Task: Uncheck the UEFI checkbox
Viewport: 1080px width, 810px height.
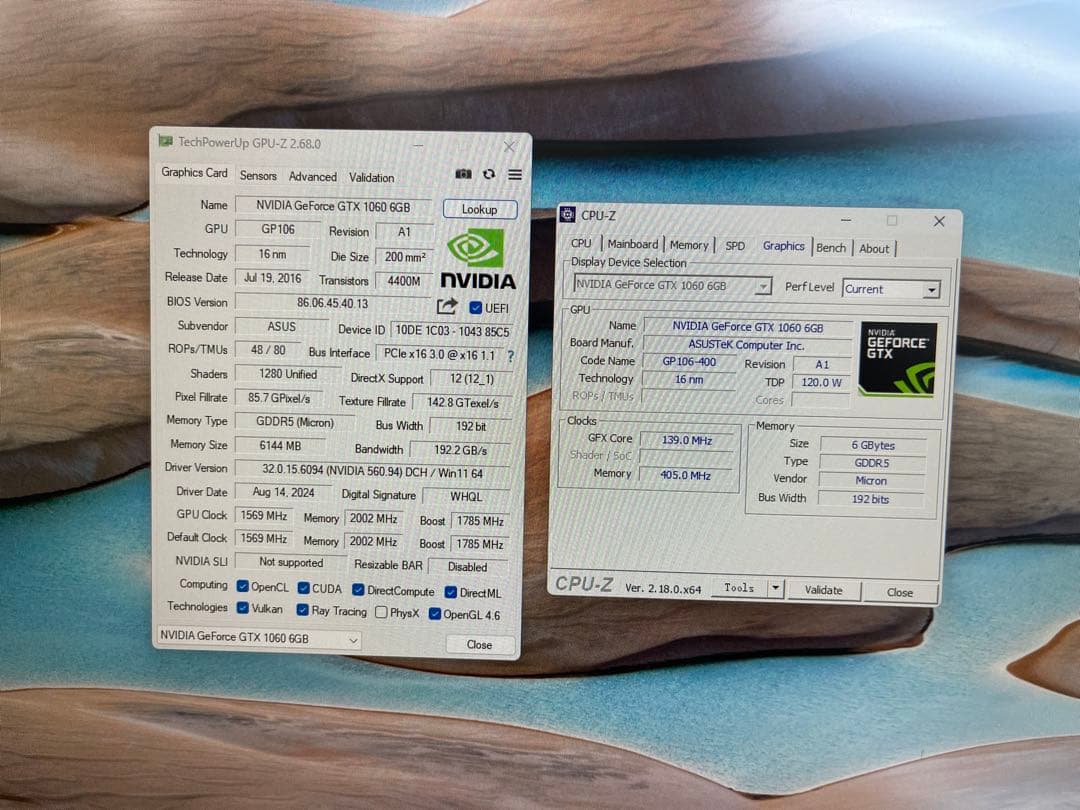Action: click(x=475, y=307)
